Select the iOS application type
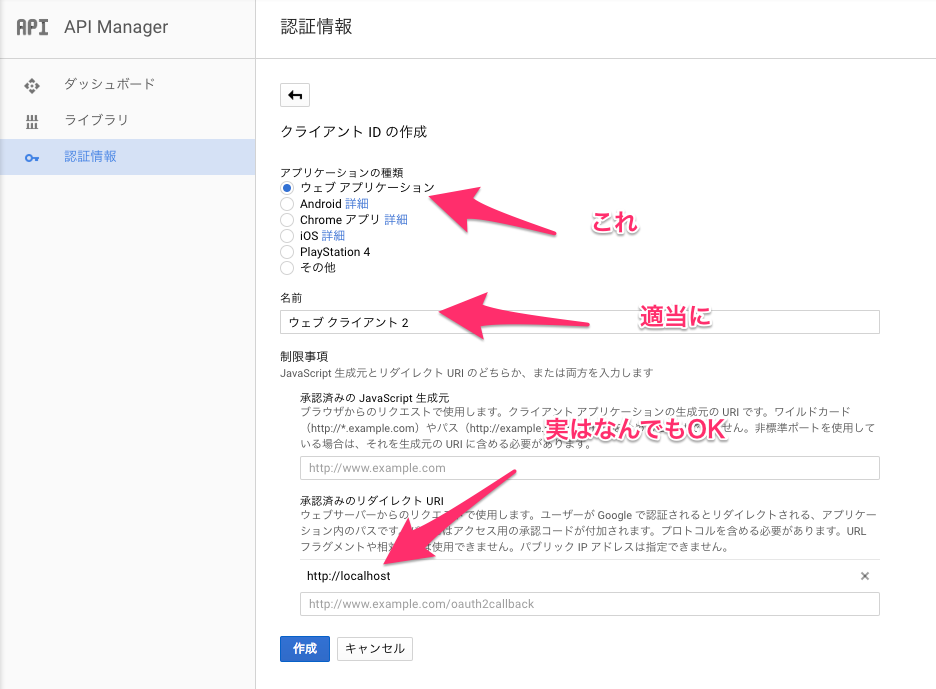The width and height of the screenshot is (936, 689). [x=287, y=236]
